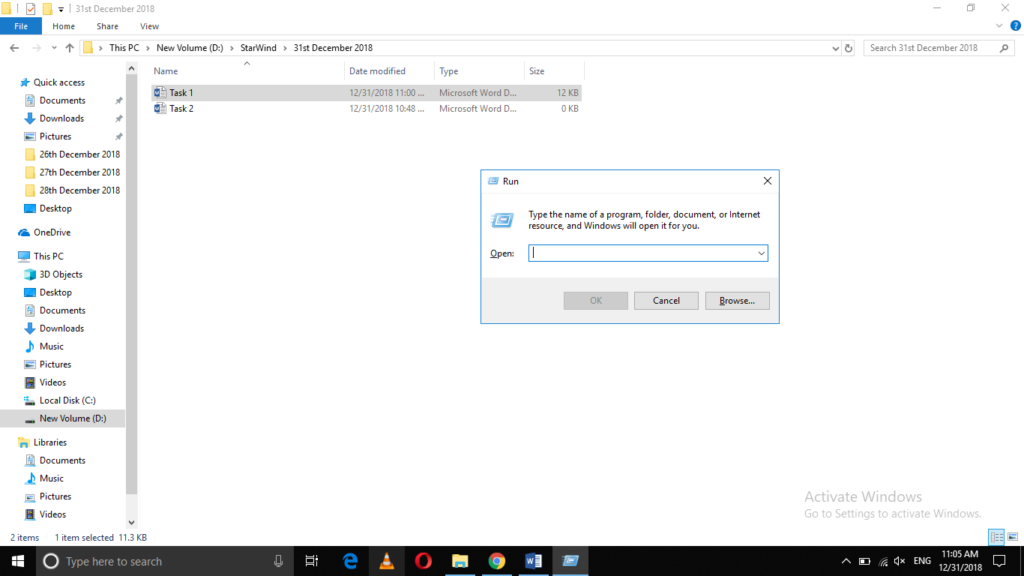
Task: Open 28th December 2018 folder in sidebar
Action: click(79, 190)
